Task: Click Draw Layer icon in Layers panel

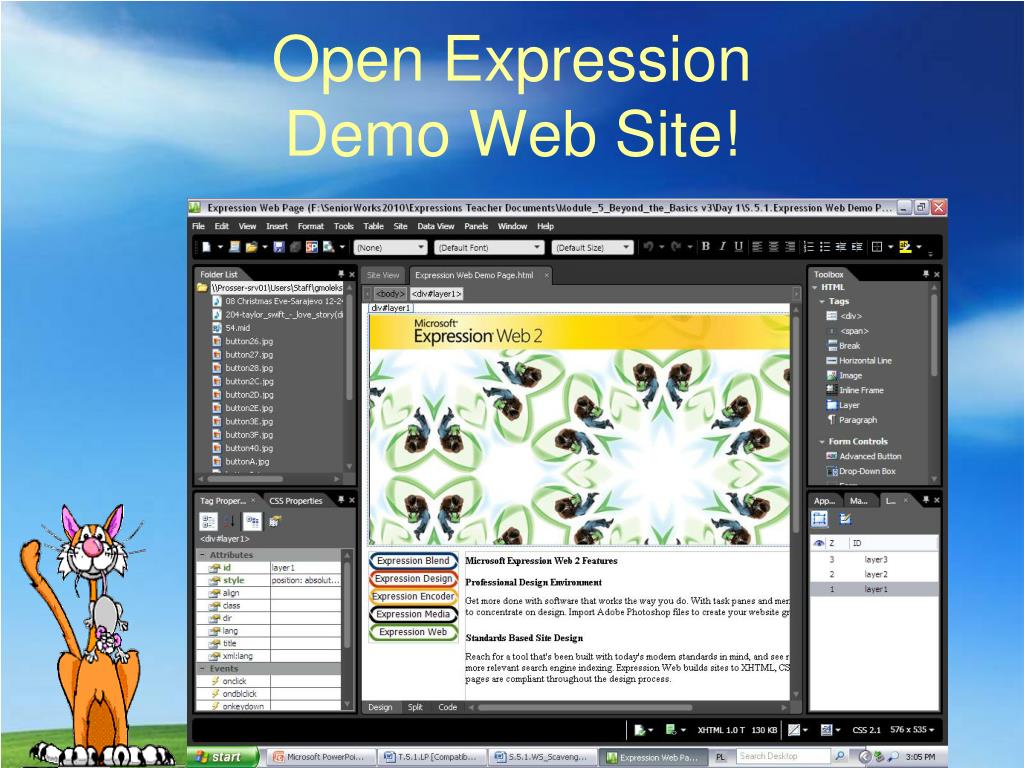Action: pyautogui.click(x=820, y=519)
